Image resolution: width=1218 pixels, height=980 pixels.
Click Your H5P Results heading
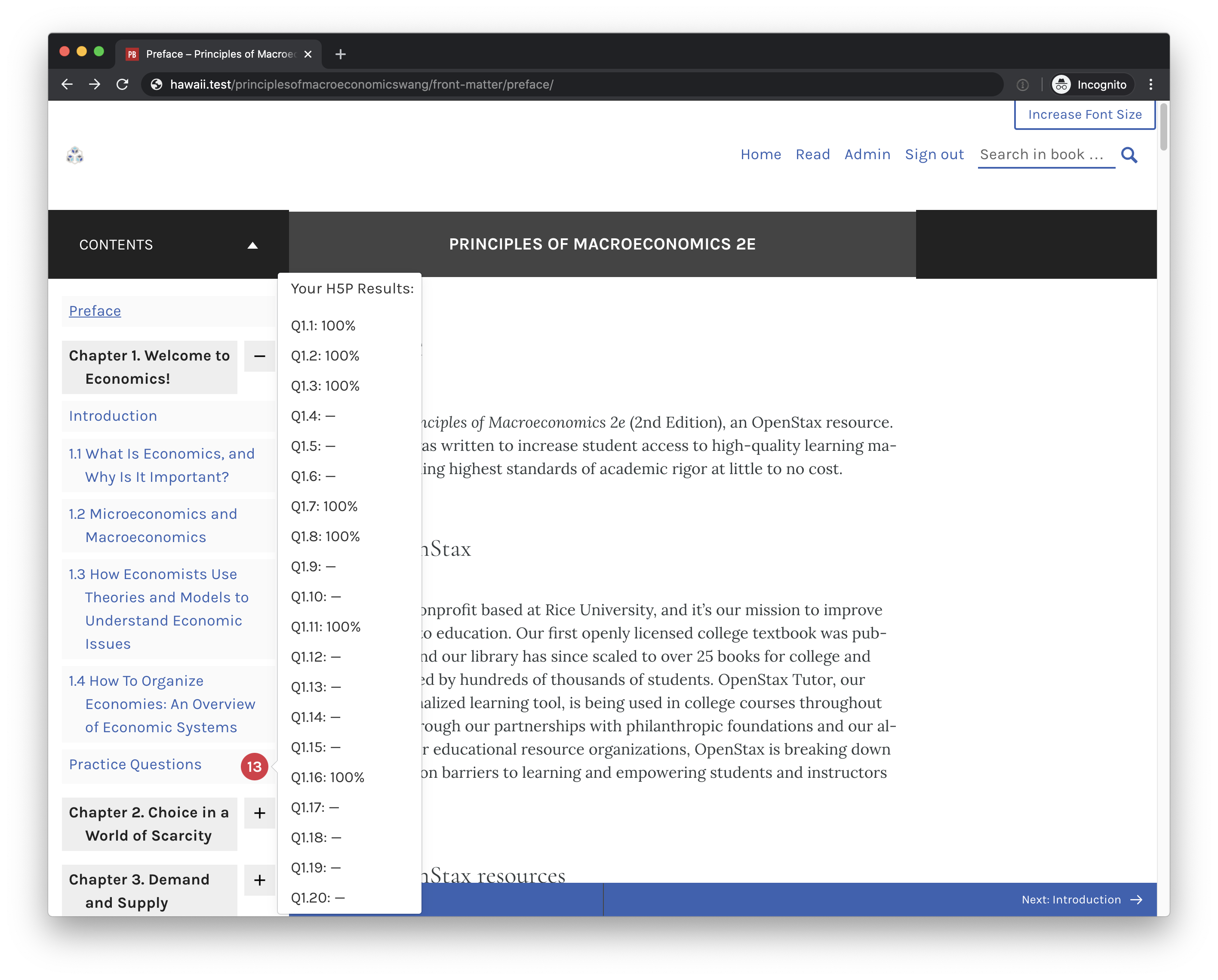coord(352,289)
